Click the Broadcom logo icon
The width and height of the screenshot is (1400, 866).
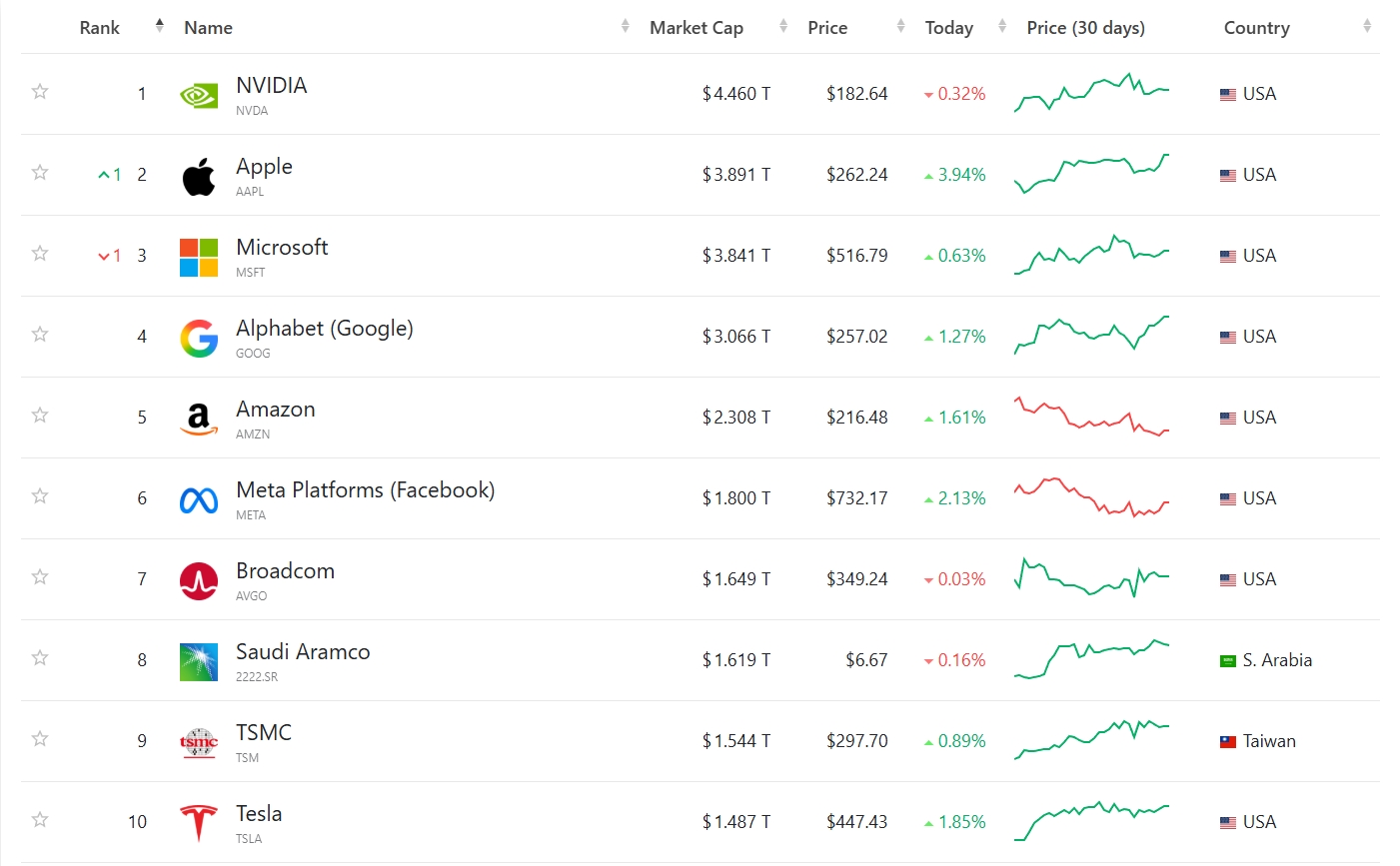coord(199,580)
